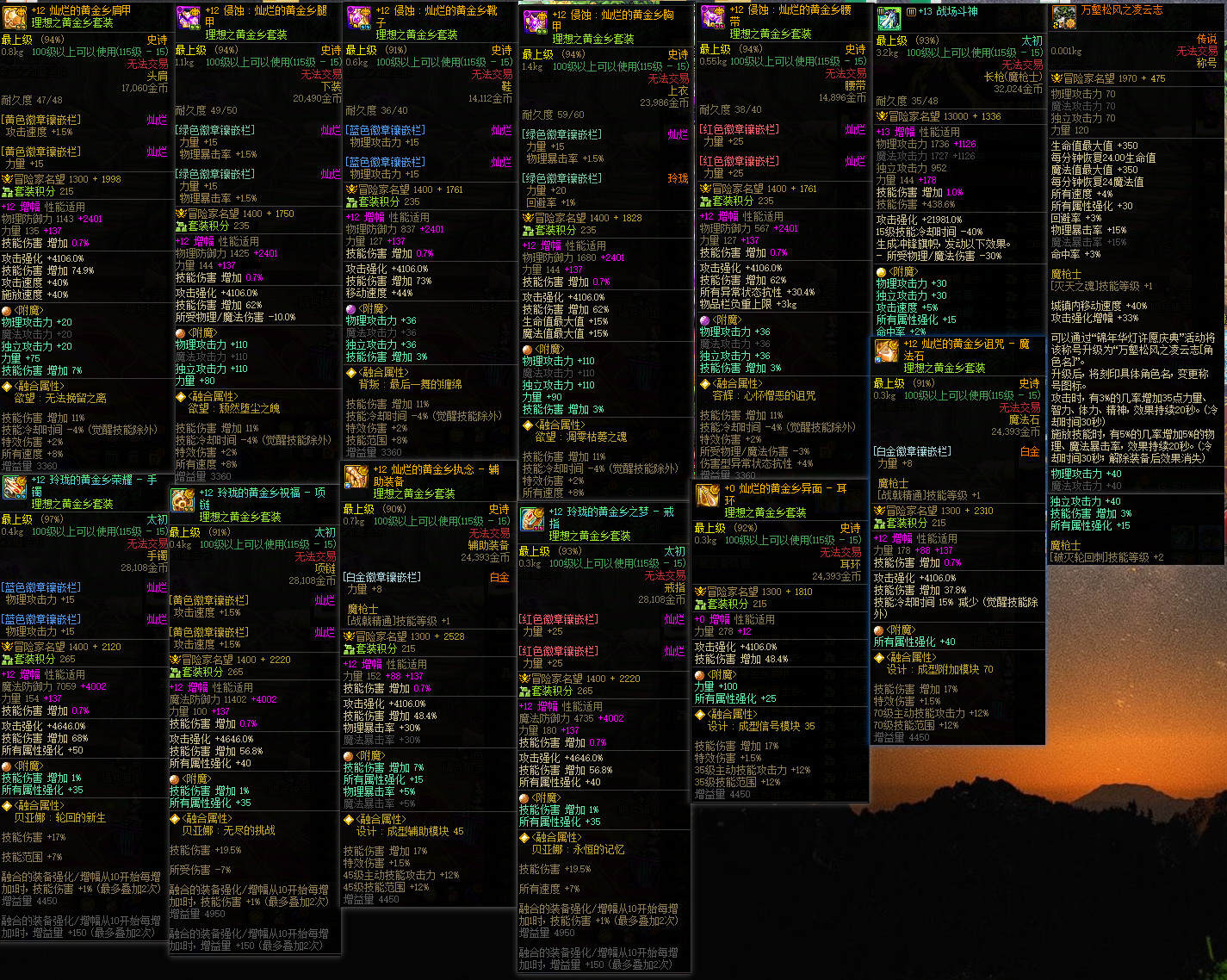Click the 背叛：最后一舞的缠绵 fusion name
Viewport: 1227px width, 980px height.
(411, 384)
